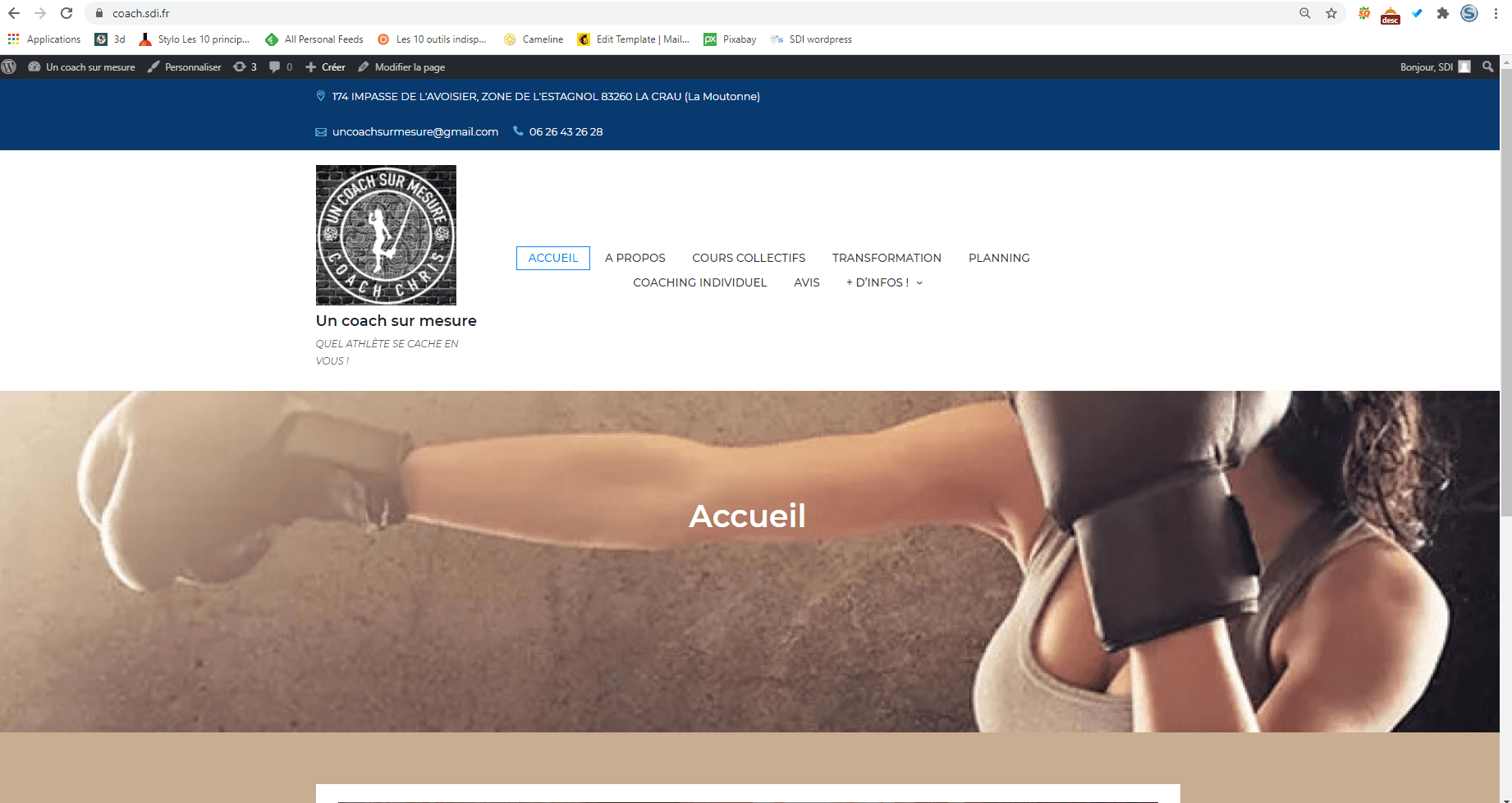Open the zoom magnifier icon in address bar
Screen dimensions: 1512x803
(1305, 13)
